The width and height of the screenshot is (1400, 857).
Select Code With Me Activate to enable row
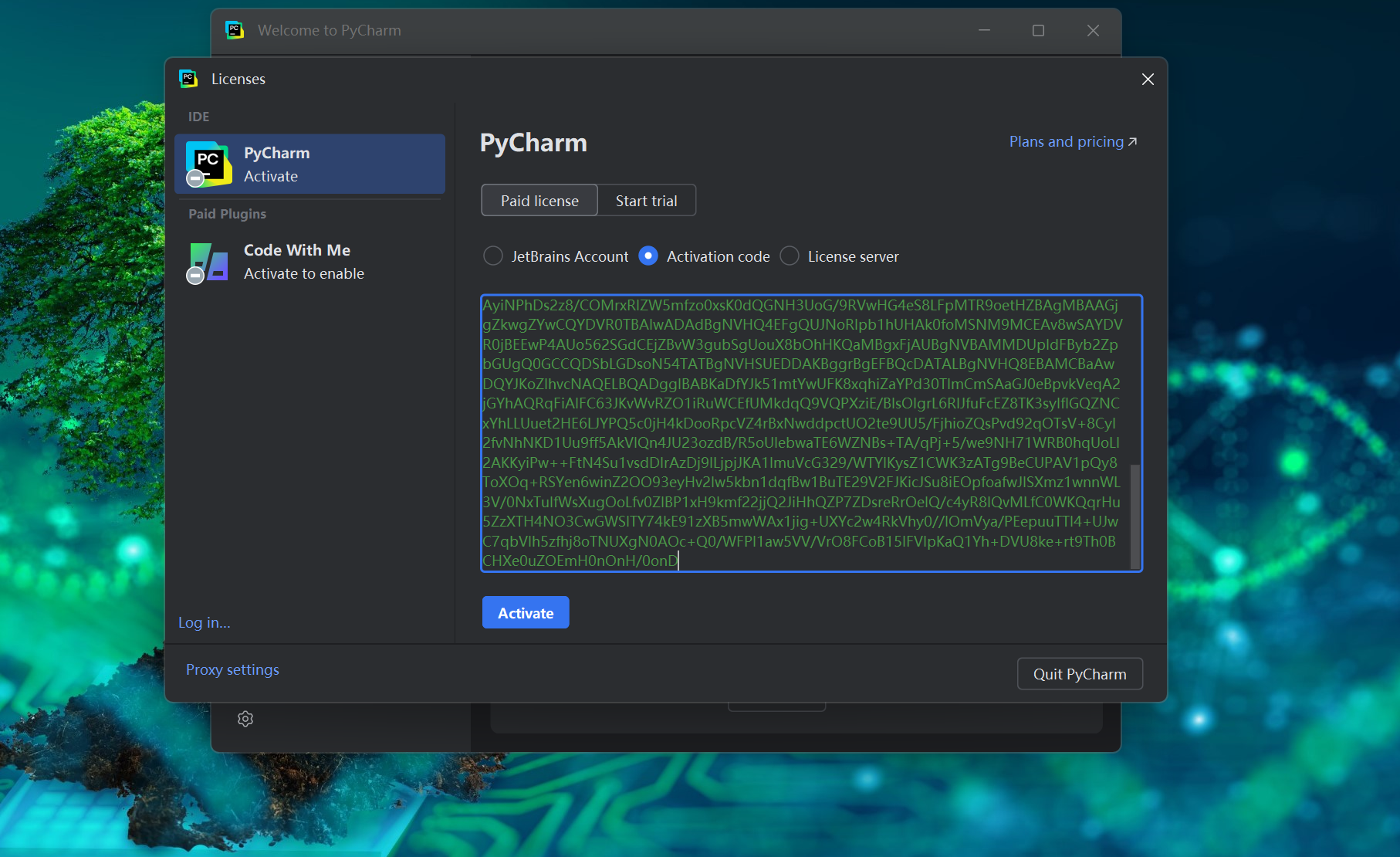tap(309, 262)
